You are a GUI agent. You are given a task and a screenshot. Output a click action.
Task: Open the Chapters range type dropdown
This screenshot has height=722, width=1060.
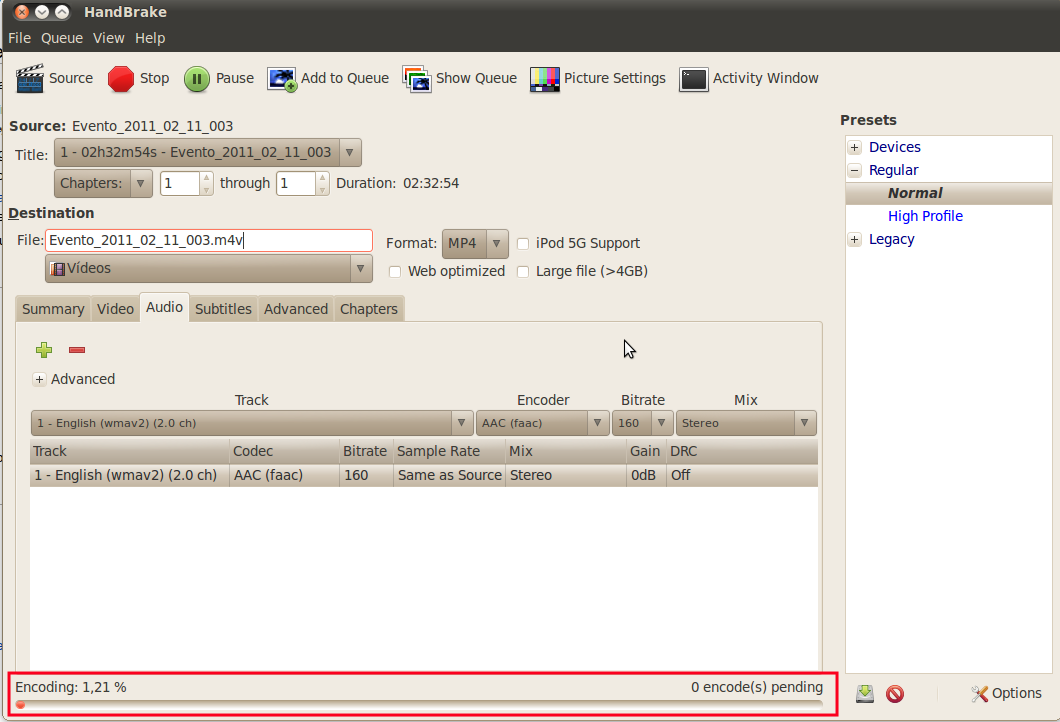pos(103,183)
